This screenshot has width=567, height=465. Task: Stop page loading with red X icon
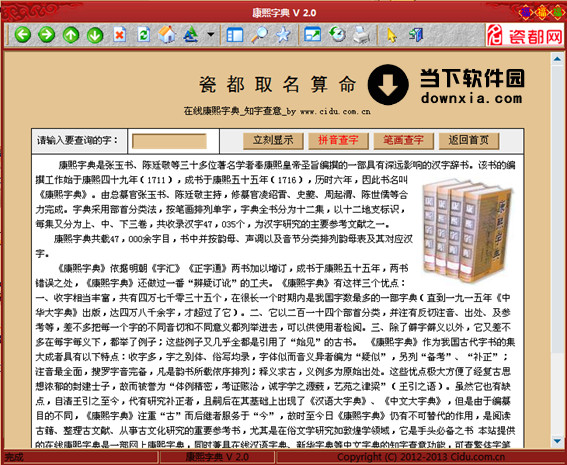[119, 35]
